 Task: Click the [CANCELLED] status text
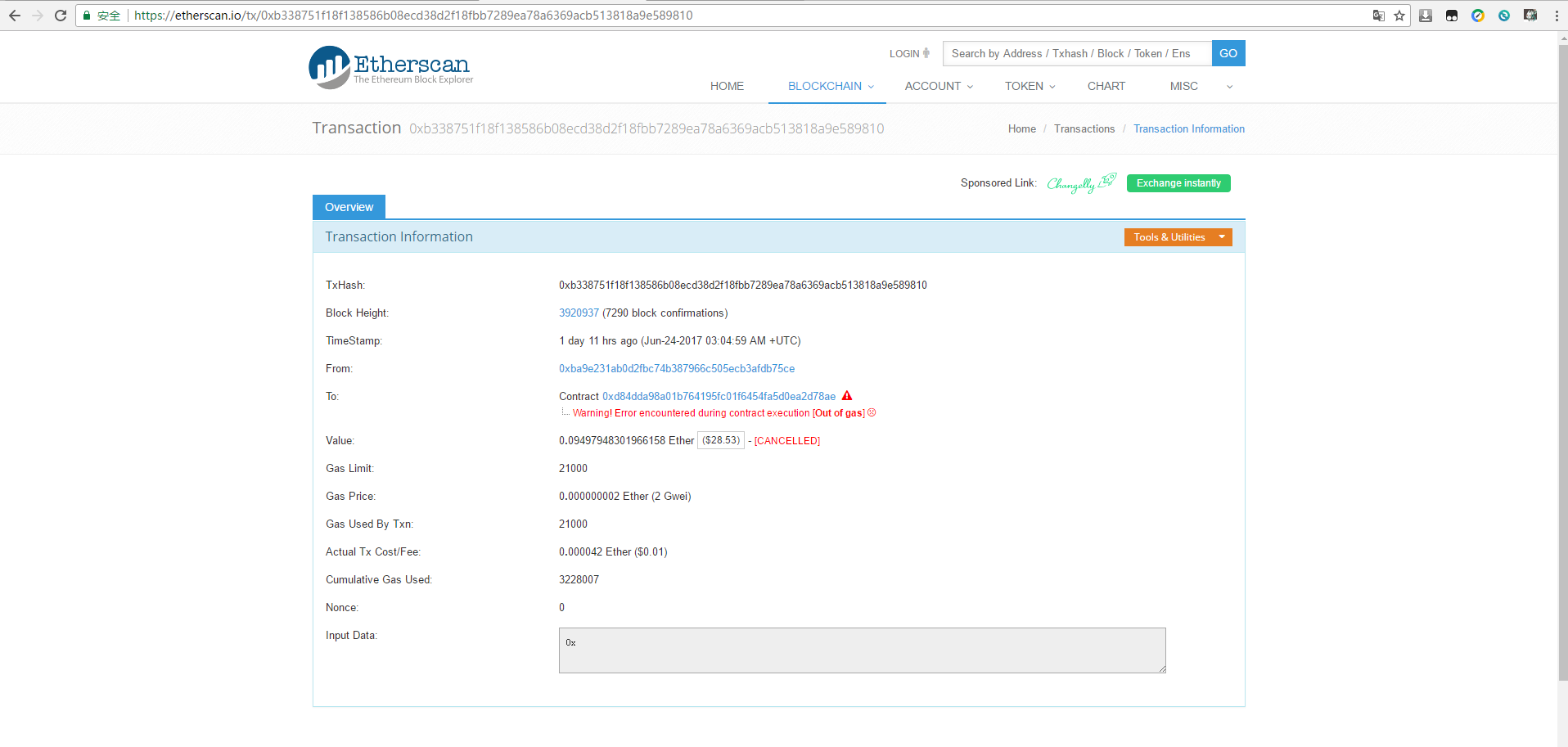(787, 440)
